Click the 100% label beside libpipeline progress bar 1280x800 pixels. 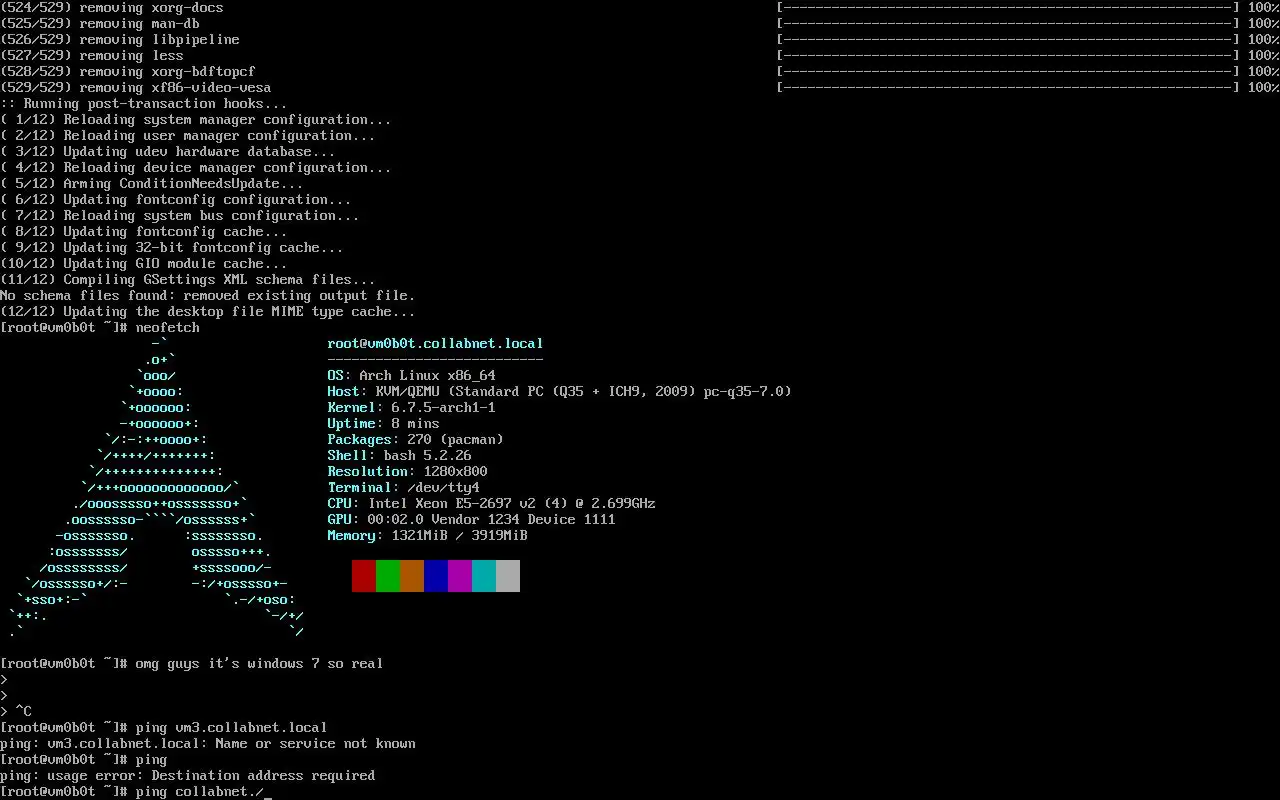point(1264,40)
